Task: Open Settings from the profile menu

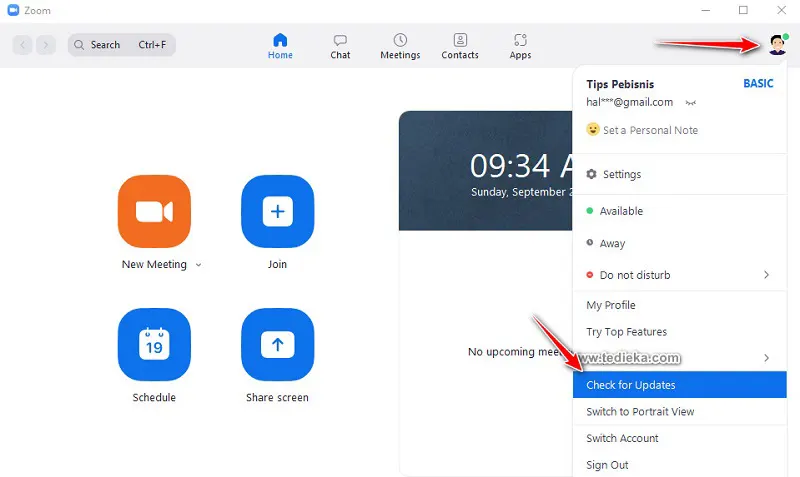Action: tap(680, 174)
